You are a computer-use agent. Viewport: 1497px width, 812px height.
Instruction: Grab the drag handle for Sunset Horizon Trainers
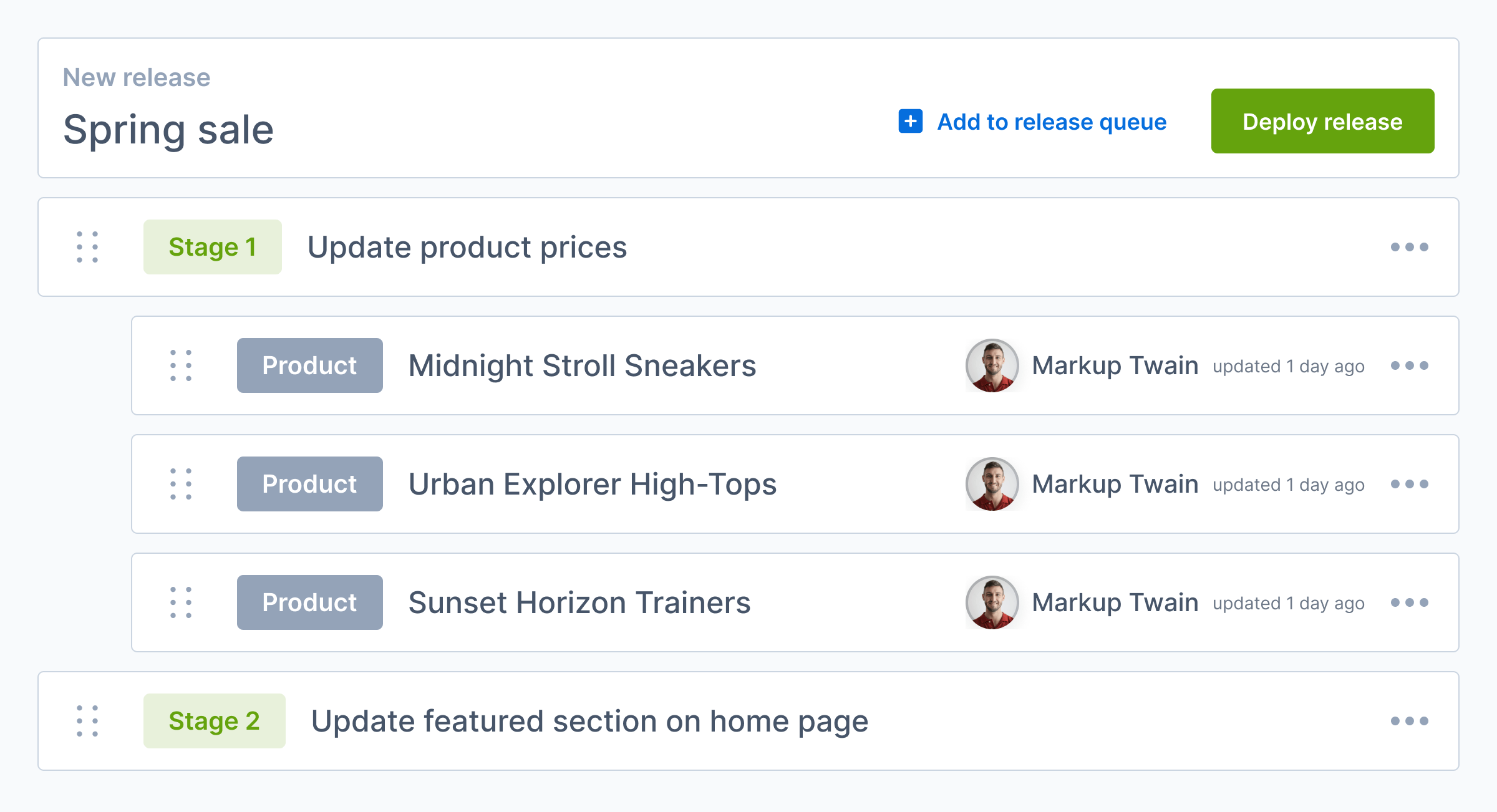tap(181, 602)
